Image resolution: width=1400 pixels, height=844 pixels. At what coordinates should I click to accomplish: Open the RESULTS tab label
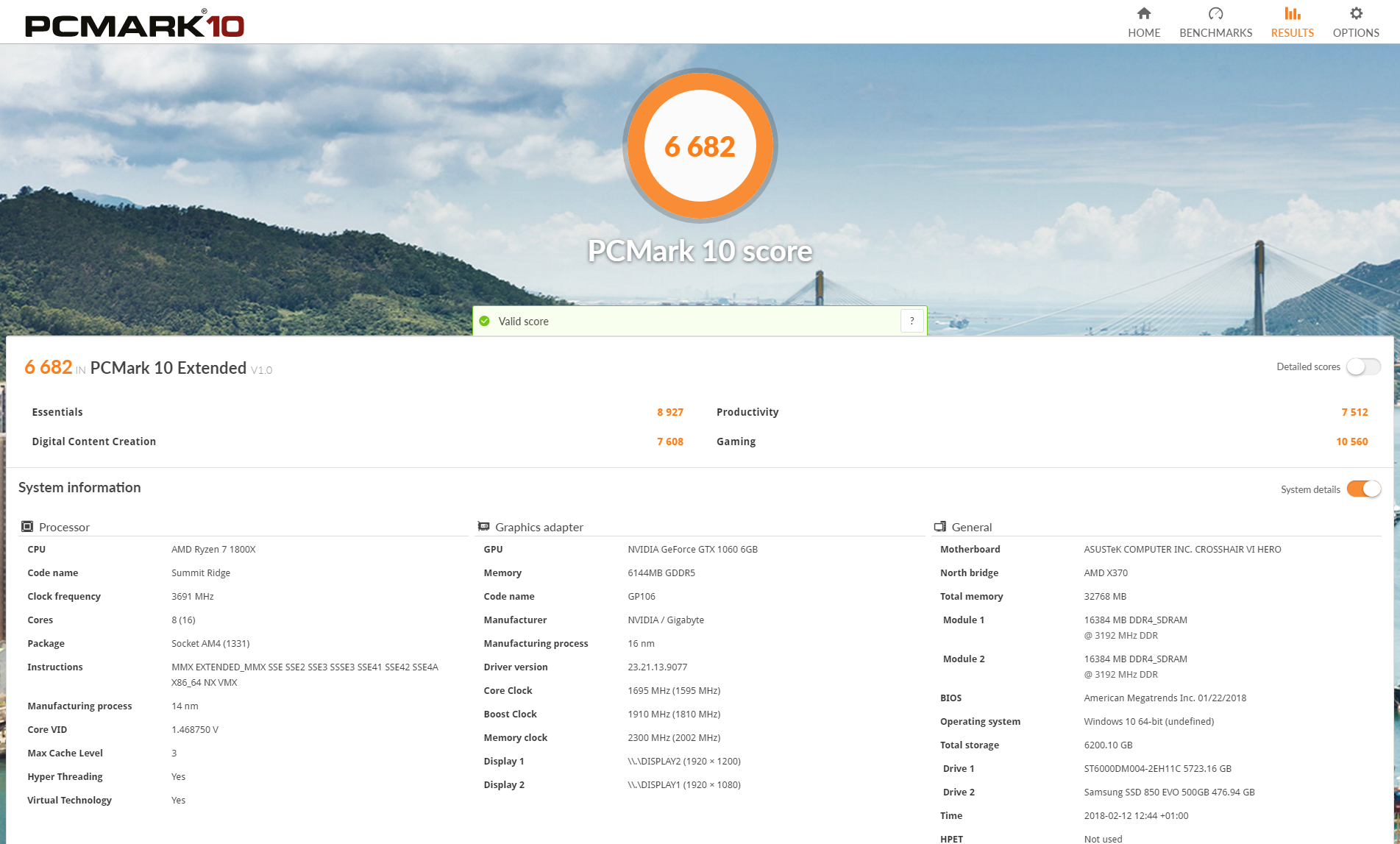(1292, 33)
